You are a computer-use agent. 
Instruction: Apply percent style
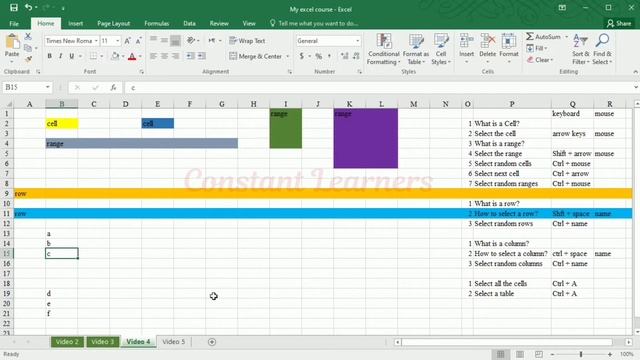point(318,56)
